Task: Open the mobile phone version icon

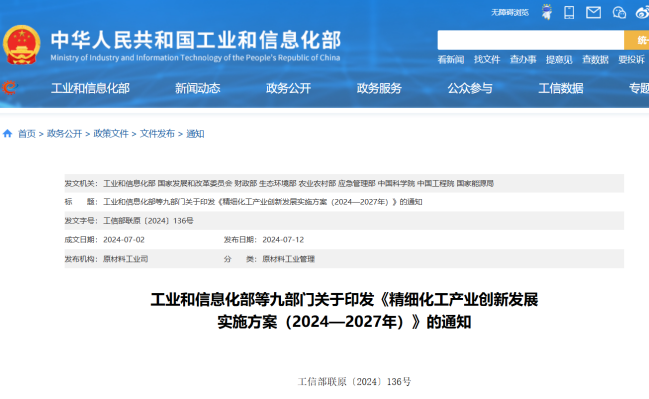Action: point(569,12)
